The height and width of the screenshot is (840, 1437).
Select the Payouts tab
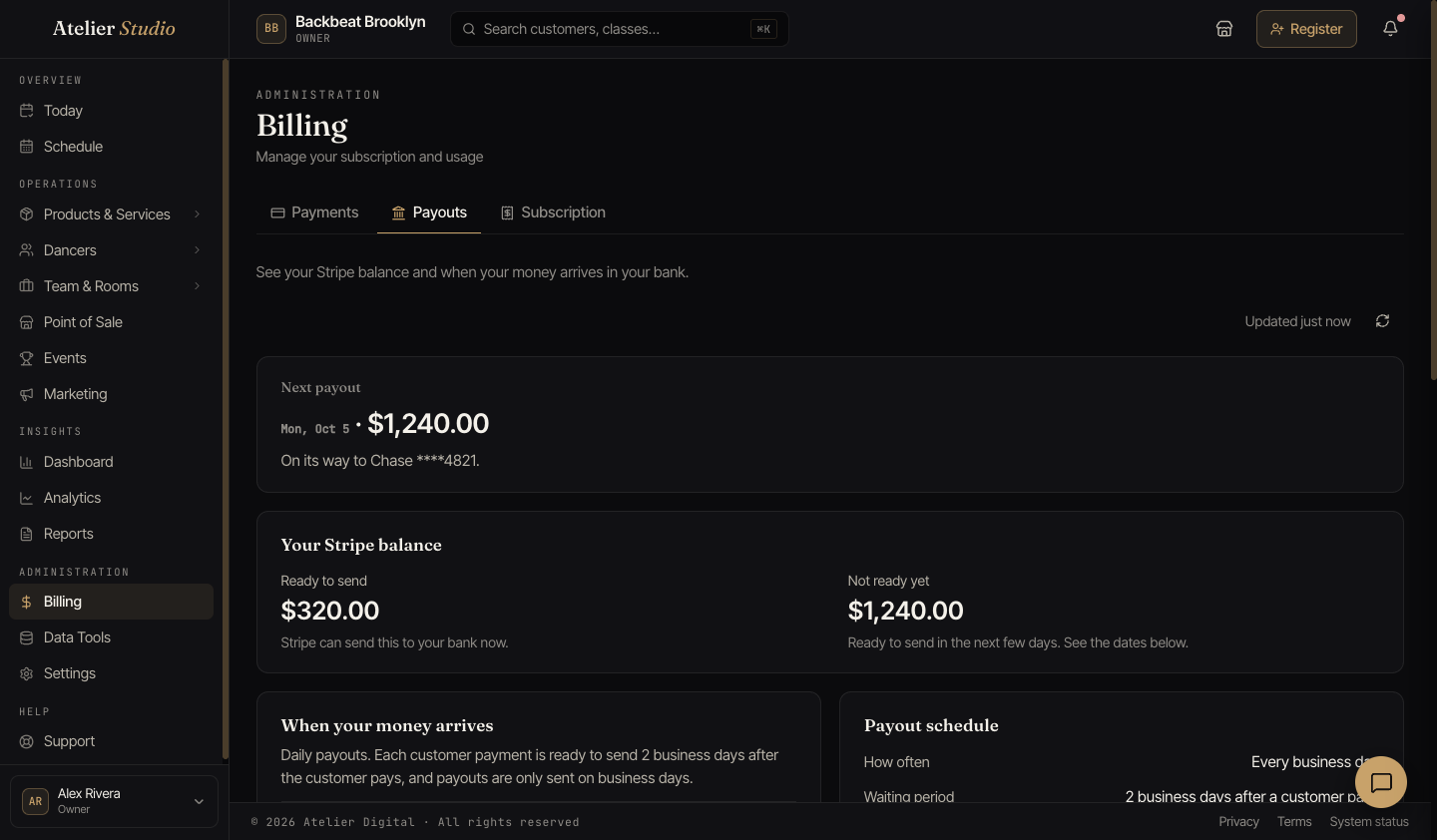(x=429, y=212)
